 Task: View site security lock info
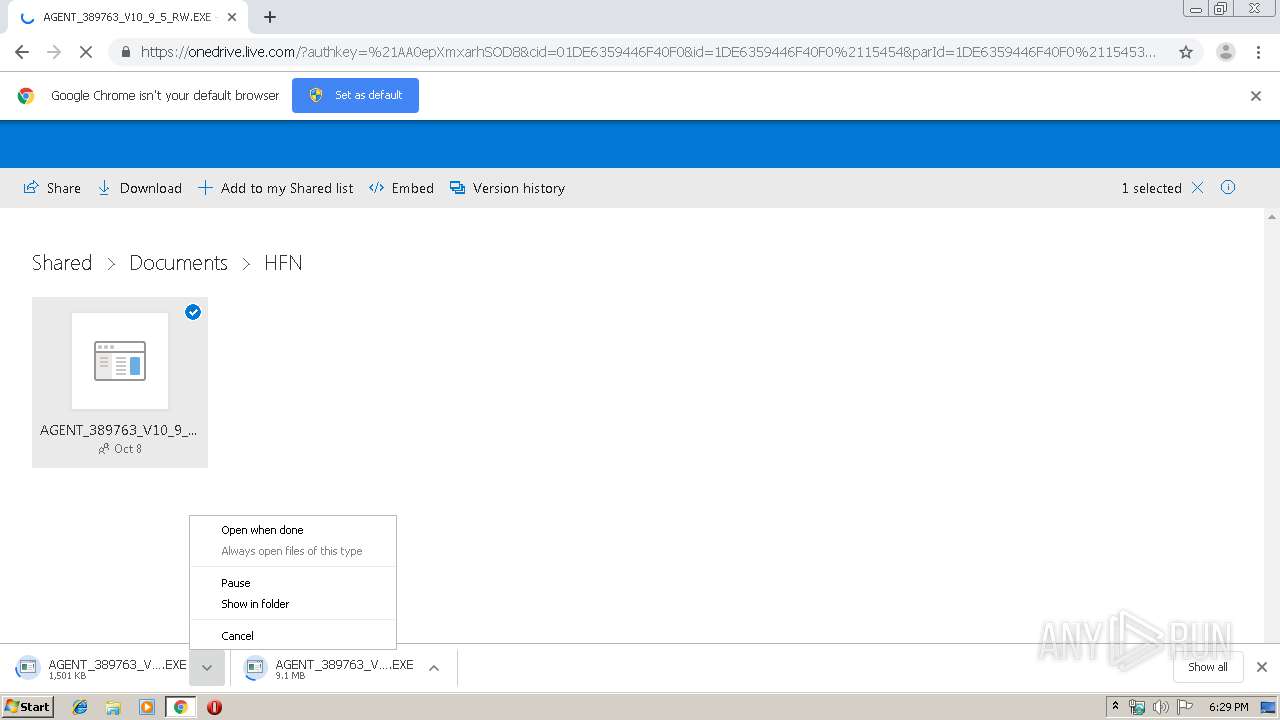coord(125,52)
